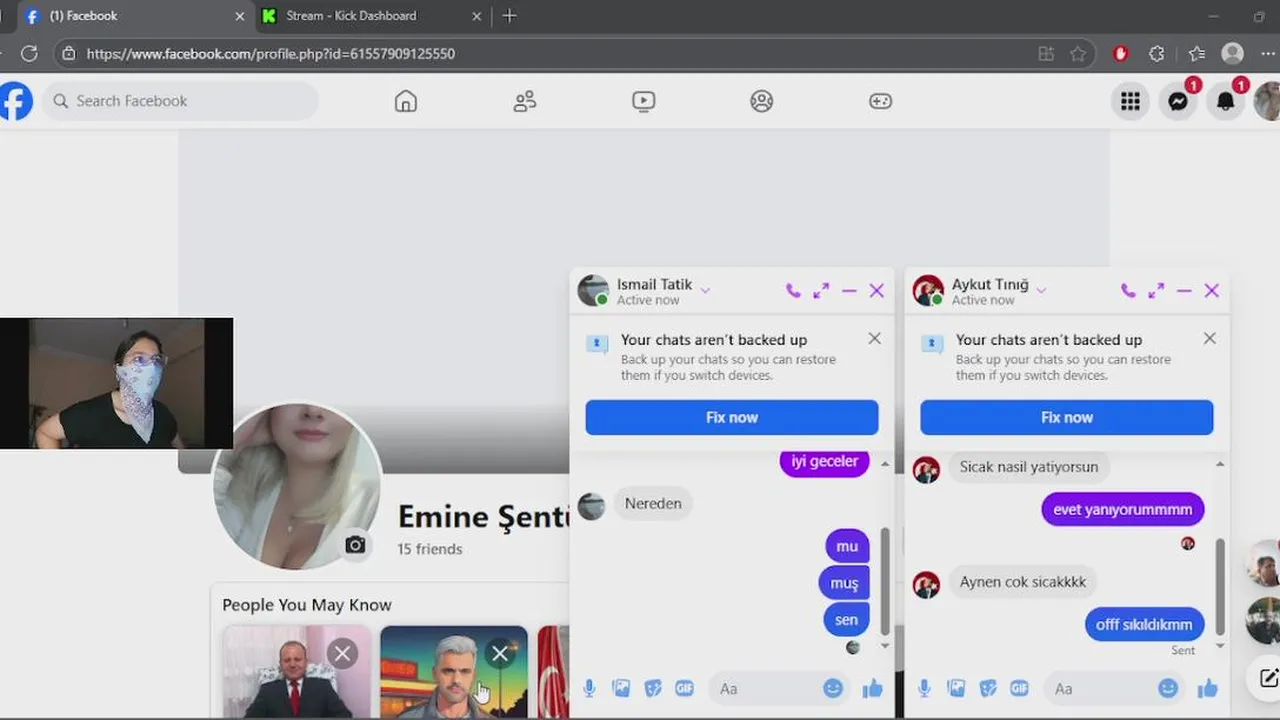
Task: Open the Messenger icon in header
Action: 1178,101
